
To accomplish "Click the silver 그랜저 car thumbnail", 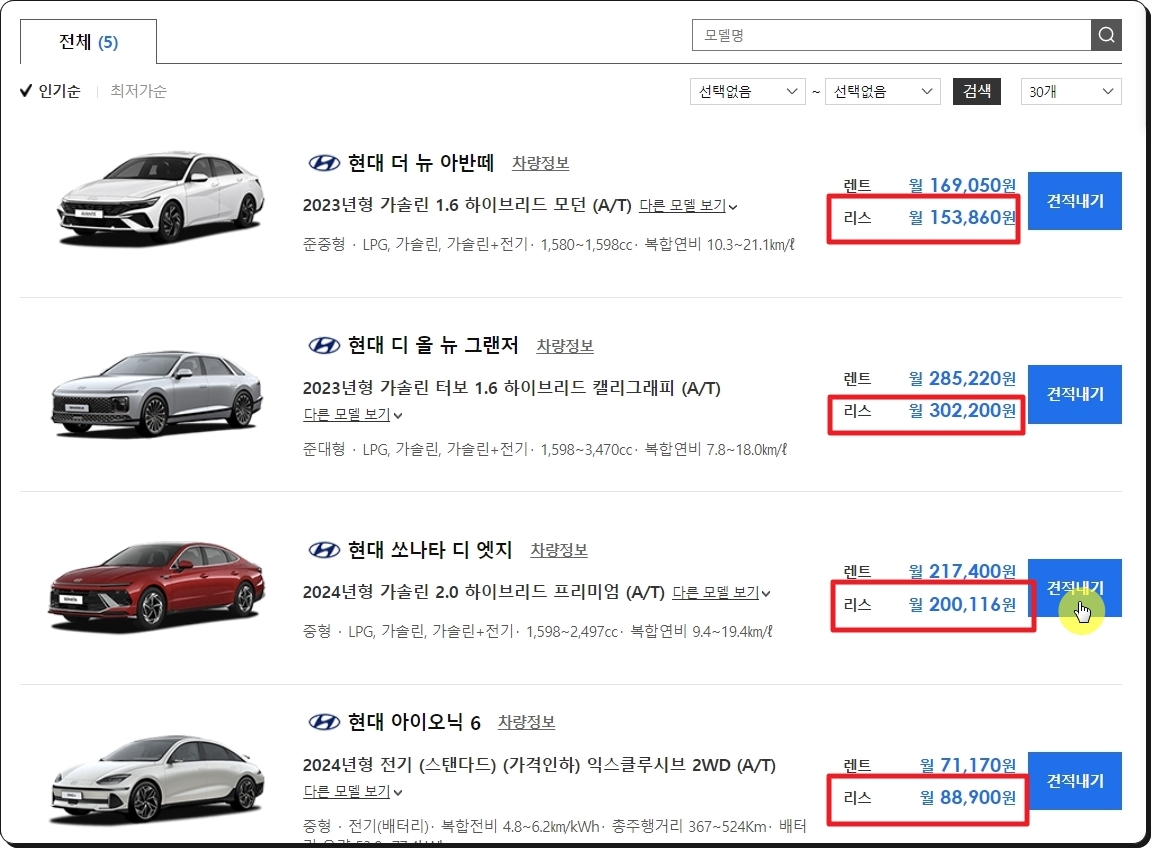I will [x=157, y=394].
